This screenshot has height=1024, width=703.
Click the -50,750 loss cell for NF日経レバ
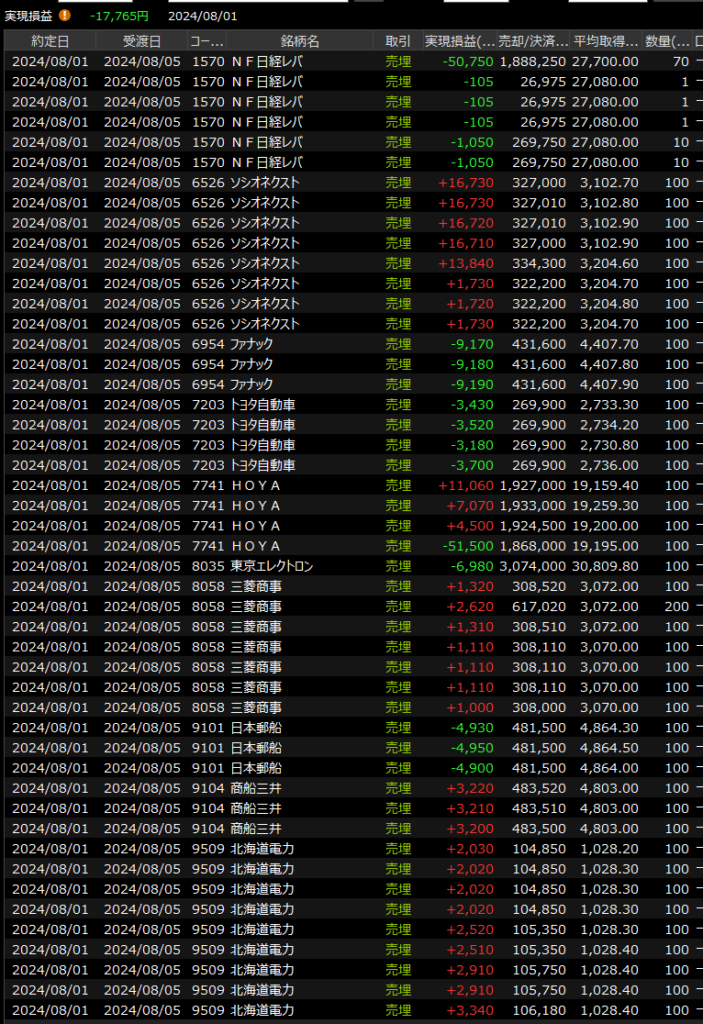pyautogui.click(x=469, y=62)
